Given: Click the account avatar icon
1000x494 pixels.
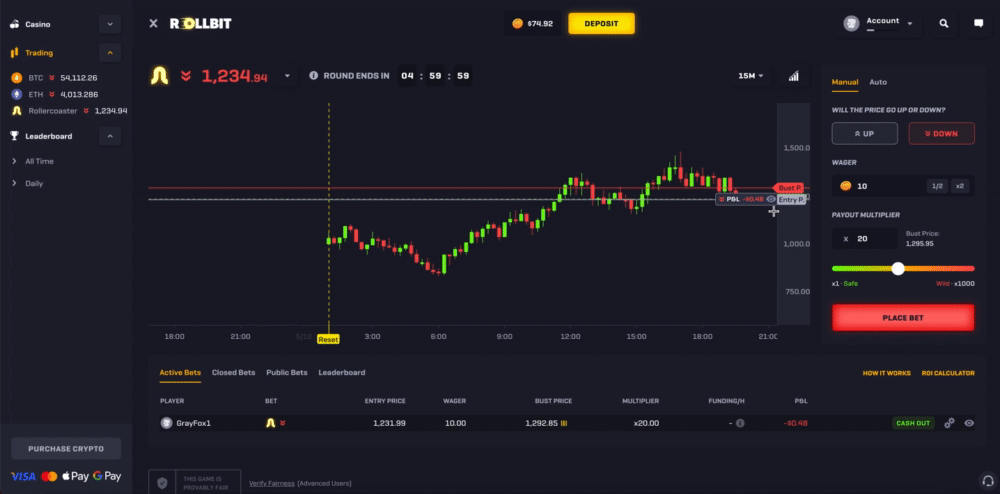Looking at the screenshot, I should [x=851, y=24].
